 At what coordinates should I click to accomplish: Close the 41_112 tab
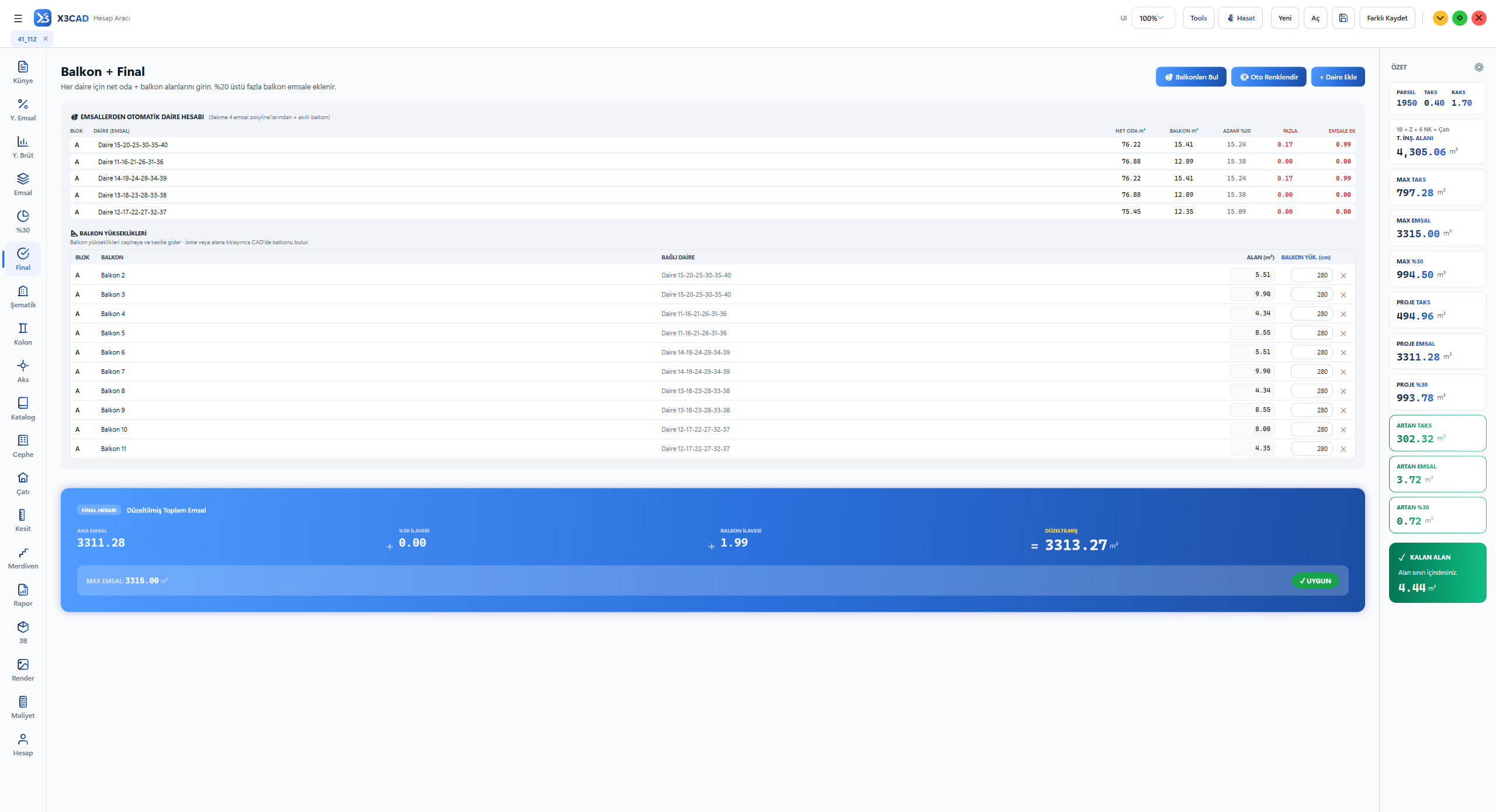[46, 39]
